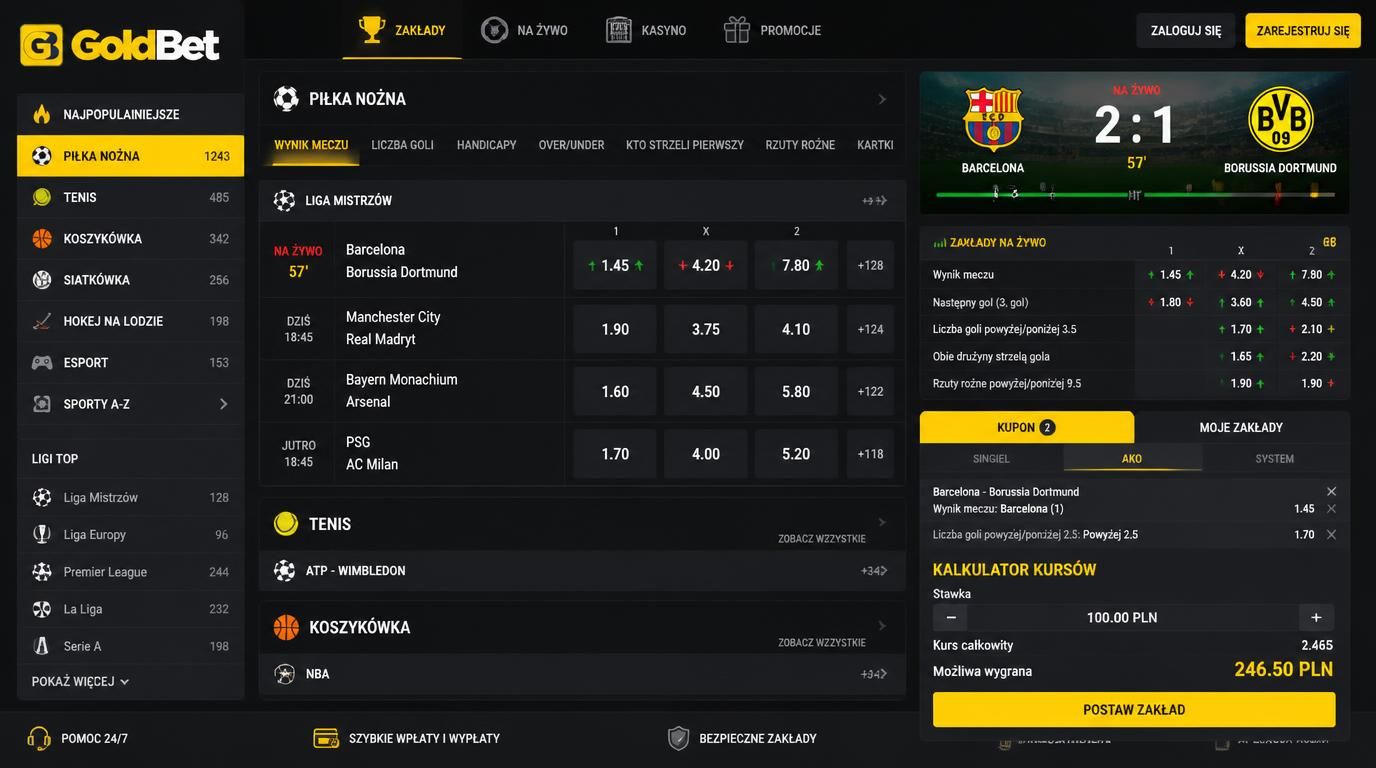Image resolution: width=1376 pixels, height=768 pixels.
Task: Select Najpopularniejsze flame icon
Action: point(41,114)
